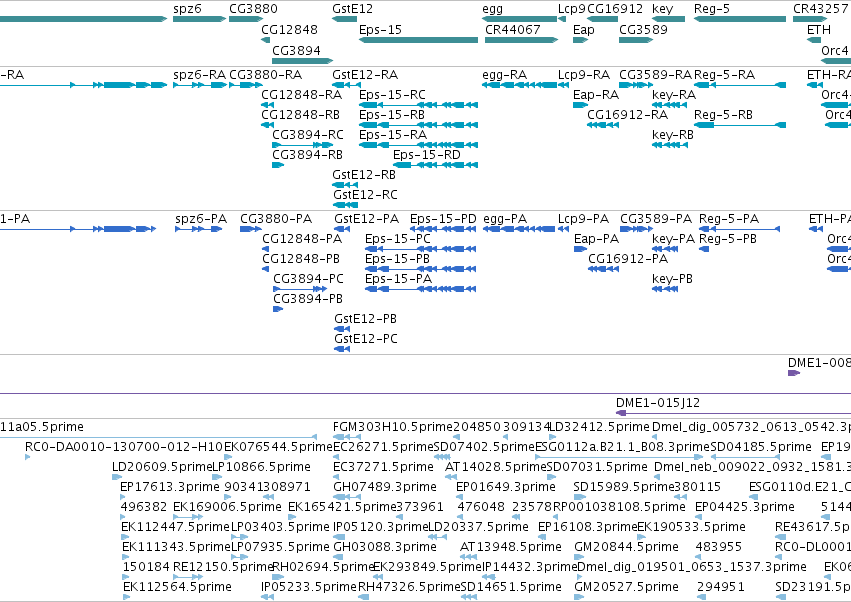Screen dimensions: 851x602
Task: Click the Eps-15 gene glyph
Action: [418, 40]
